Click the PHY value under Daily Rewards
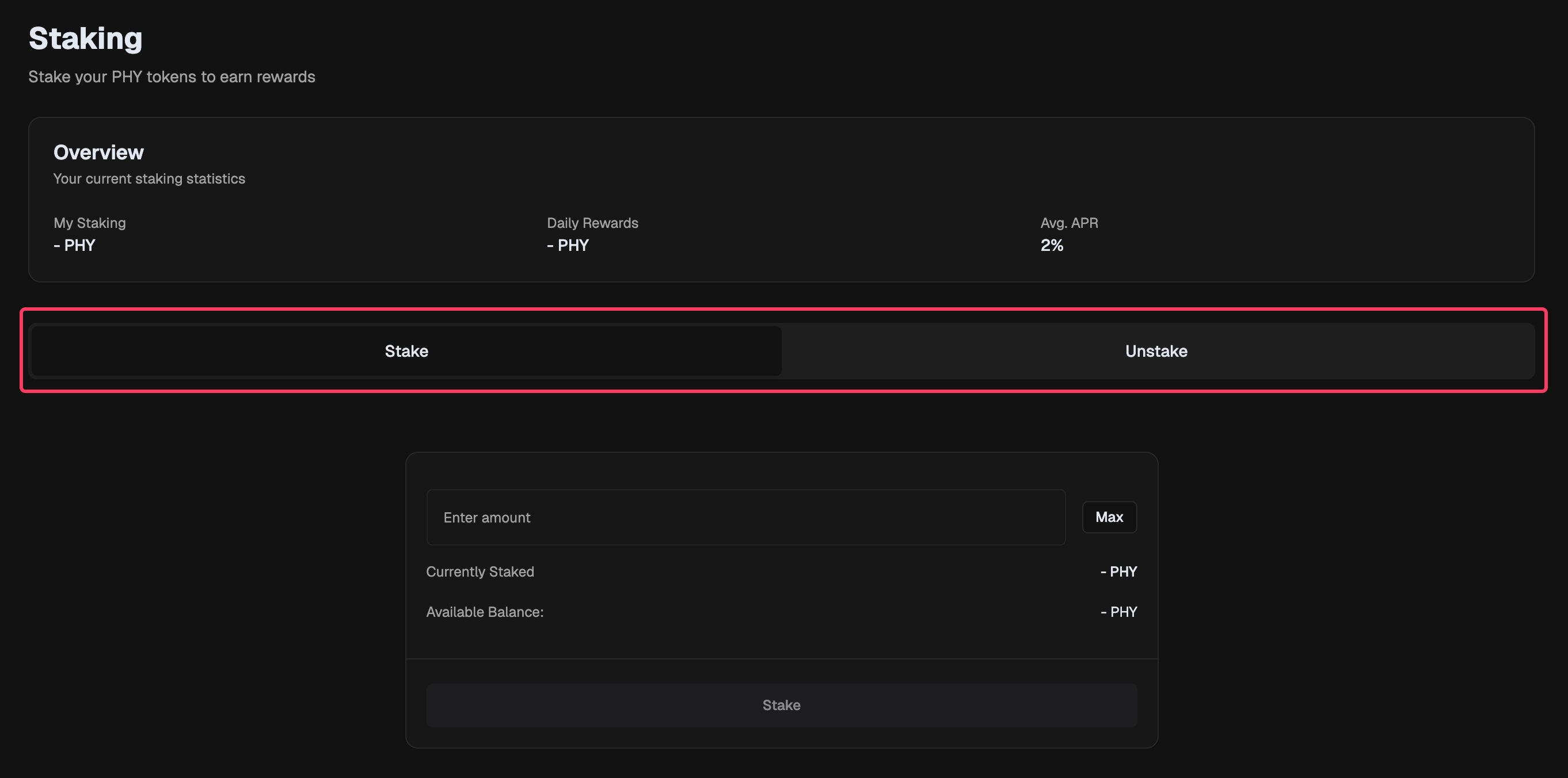 [568, 245]
